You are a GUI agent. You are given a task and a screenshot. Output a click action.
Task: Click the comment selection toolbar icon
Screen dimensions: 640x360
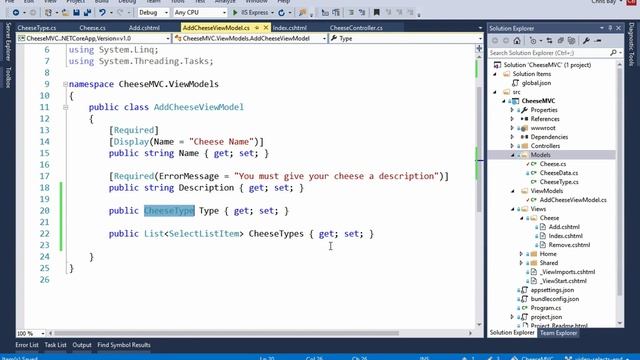[x=351, y=13]
